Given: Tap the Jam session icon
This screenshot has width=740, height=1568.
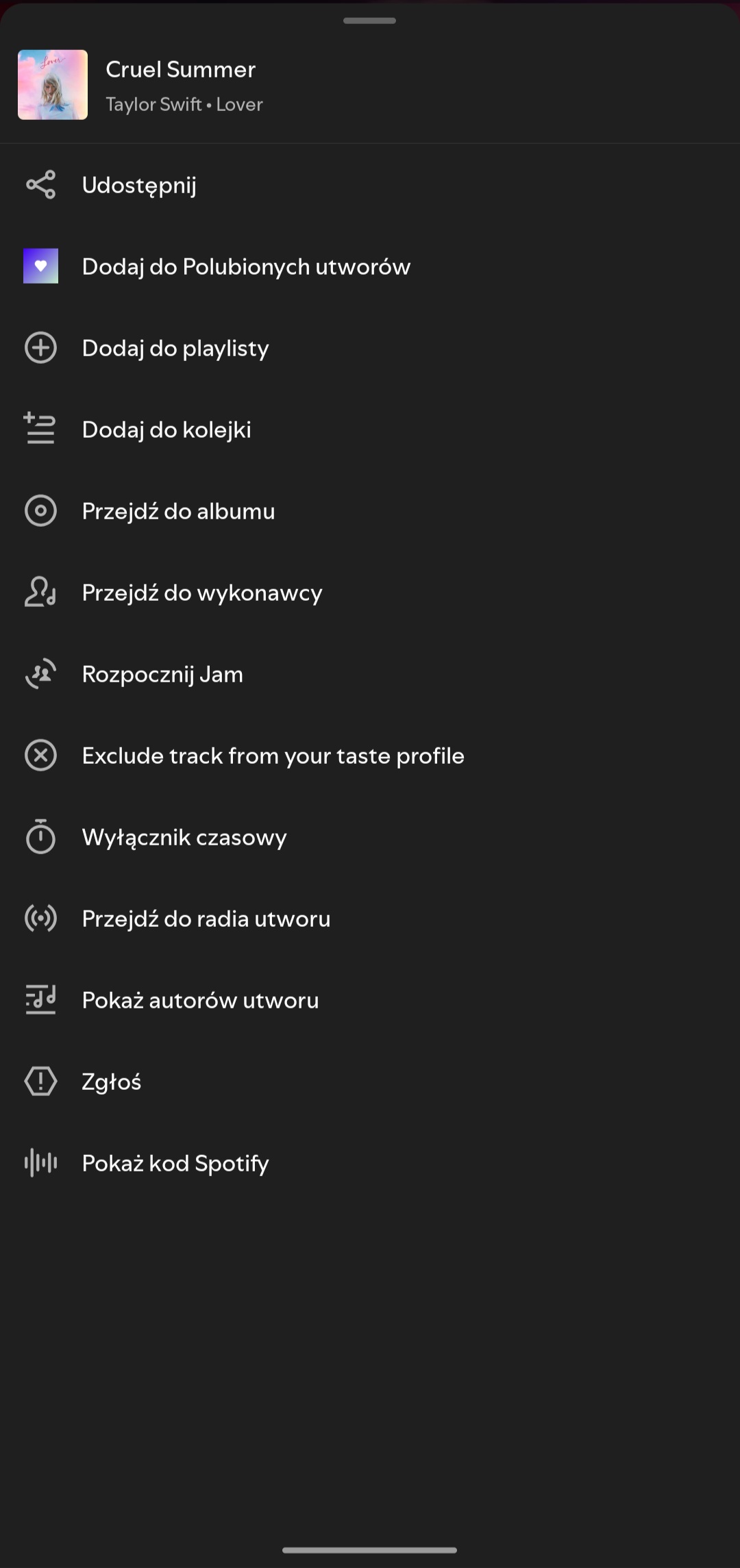Looking at the screenshot, I should [40, 674].
